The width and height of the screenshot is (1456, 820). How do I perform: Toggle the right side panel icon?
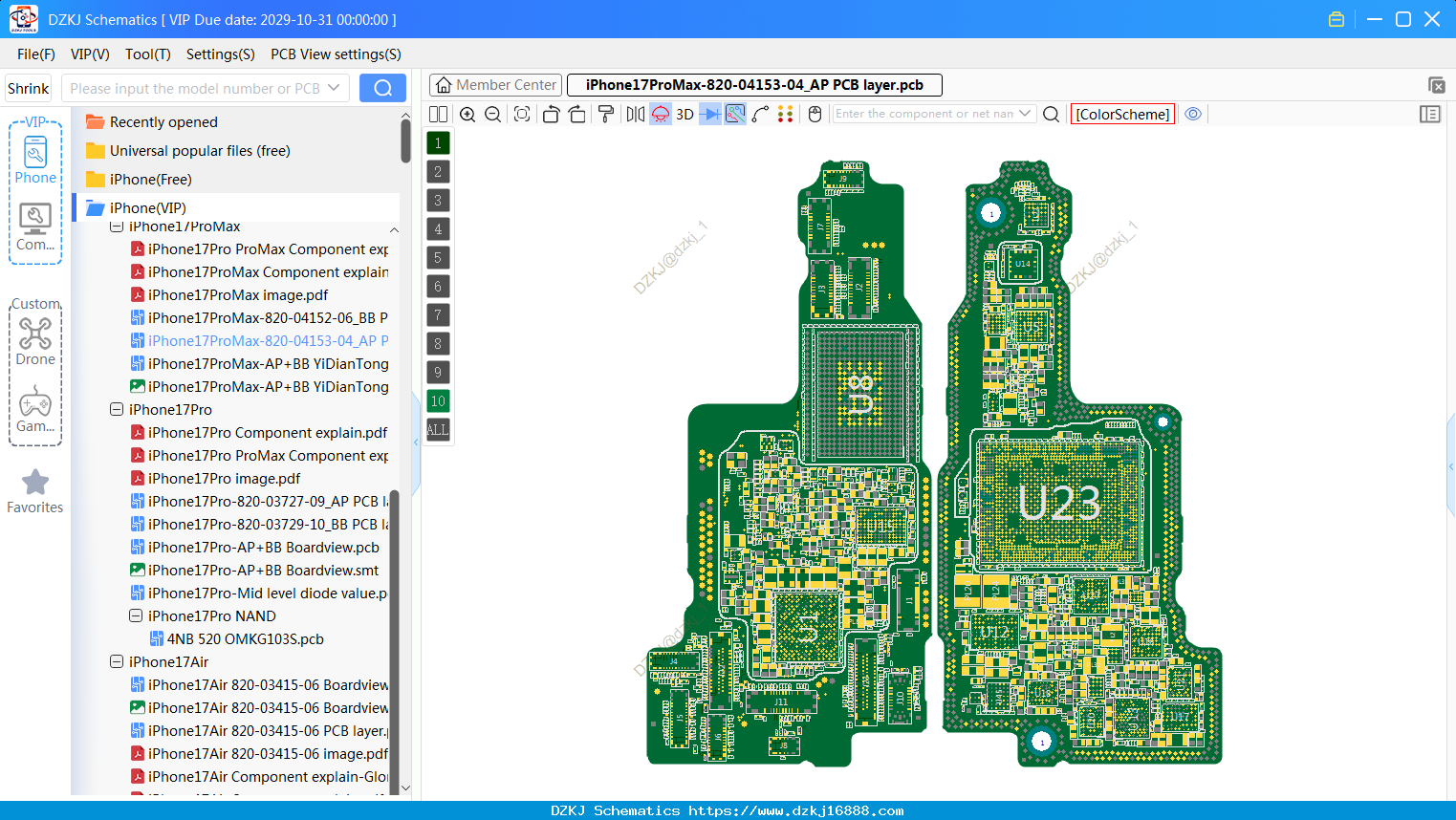tap(1430, 114)
